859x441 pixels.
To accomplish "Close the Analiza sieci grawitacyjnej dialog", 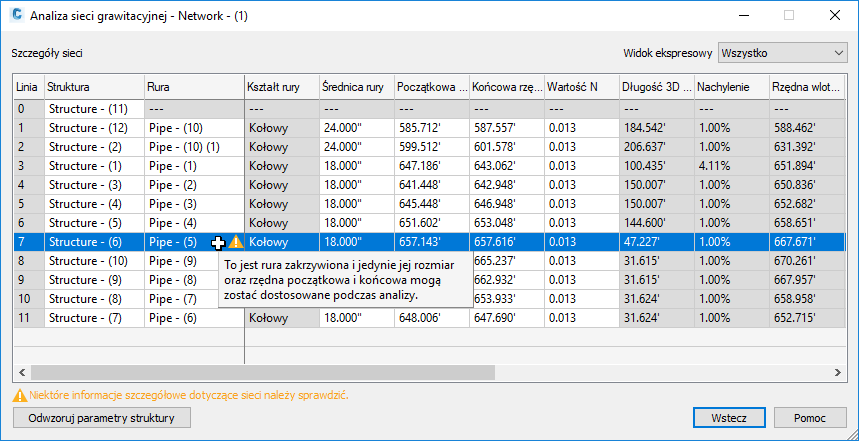I will click(x=835, y=16).
